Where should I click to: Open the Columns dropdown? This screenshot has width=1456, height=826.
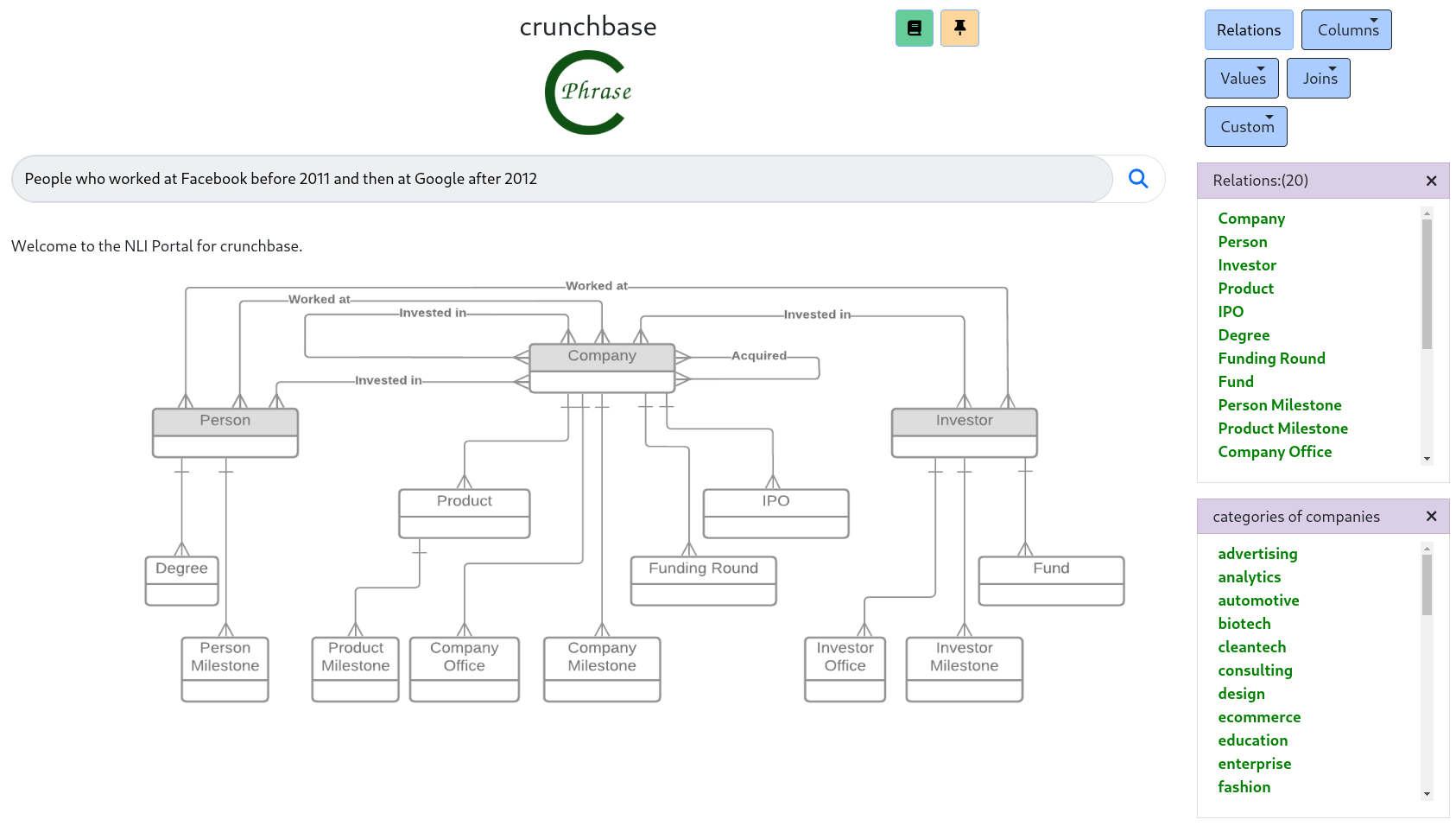click(1345, 29)
